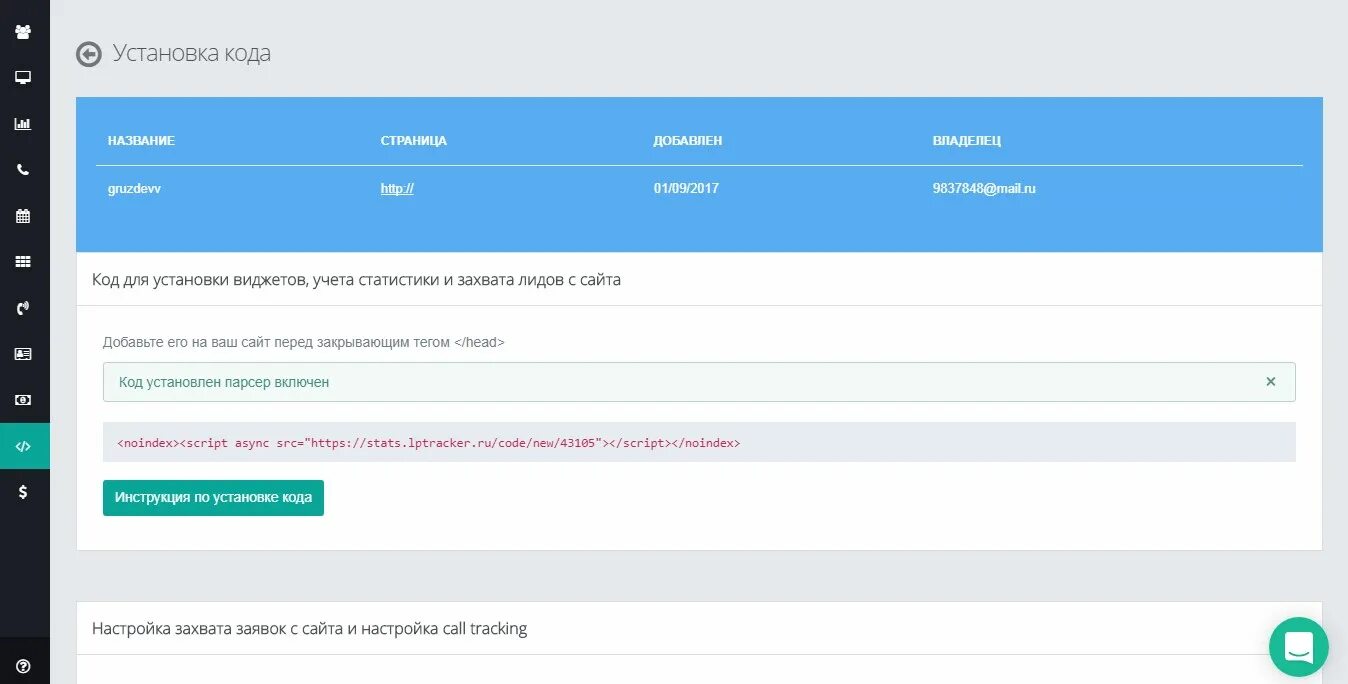Image resolution: width=1348 pixels, height=684 pixels.
Task: Select the tracking script code snippet
Action: 699,442
